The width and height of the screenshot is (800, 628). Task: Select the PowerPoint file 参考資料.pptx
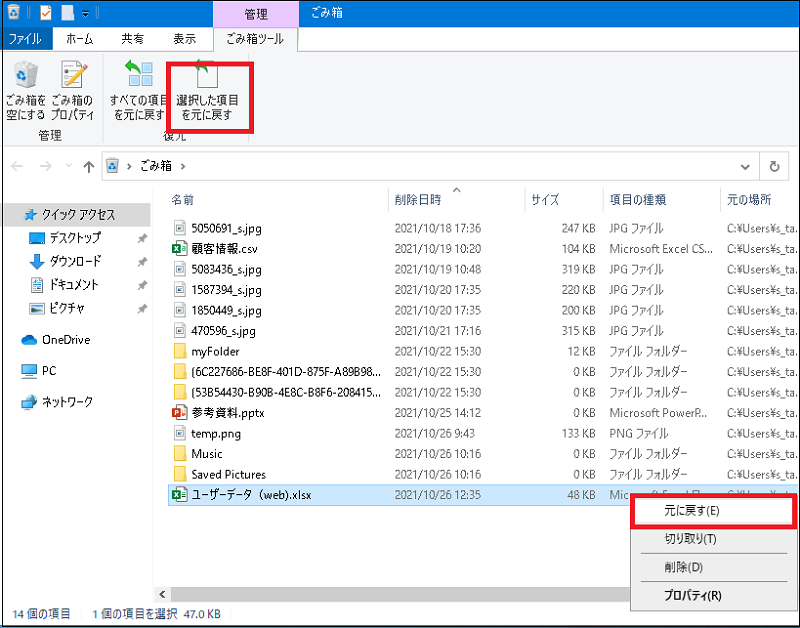(228, 413)
